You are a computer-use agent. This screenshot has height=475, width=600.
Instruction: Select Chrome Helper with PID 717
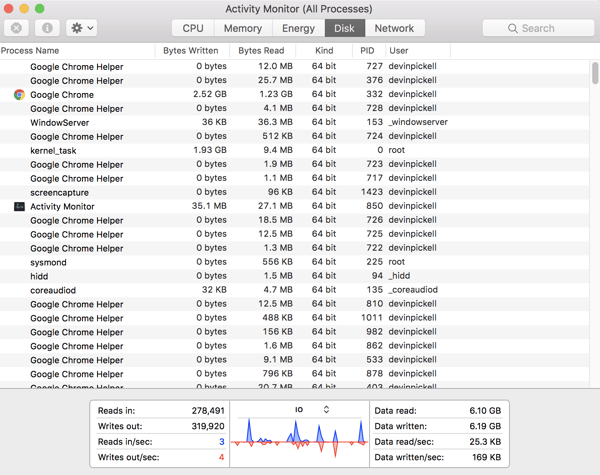pyautogui.click(x=294, y=178)
